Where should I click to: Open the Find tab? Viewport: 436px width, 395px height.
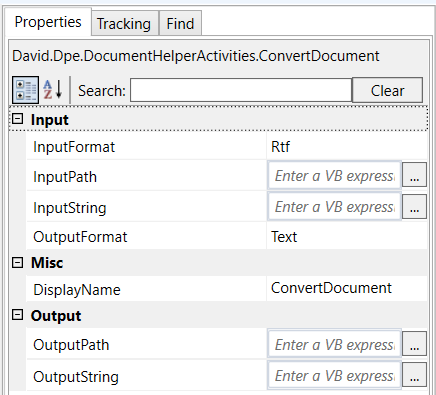point(180,23)
